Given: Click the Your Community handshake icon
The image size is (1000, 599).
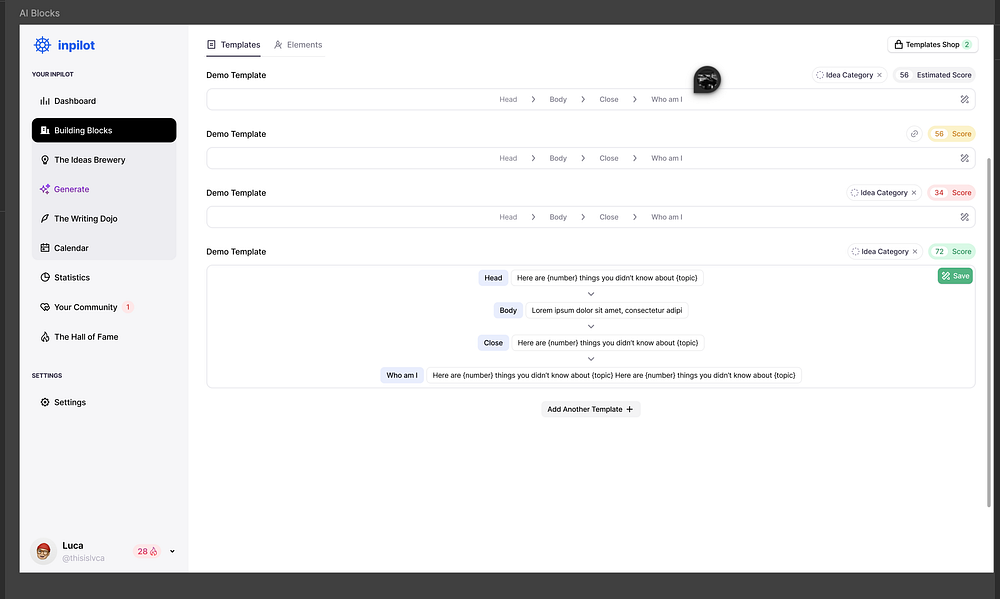Looking at the screenshot, I should pos(45,307).
